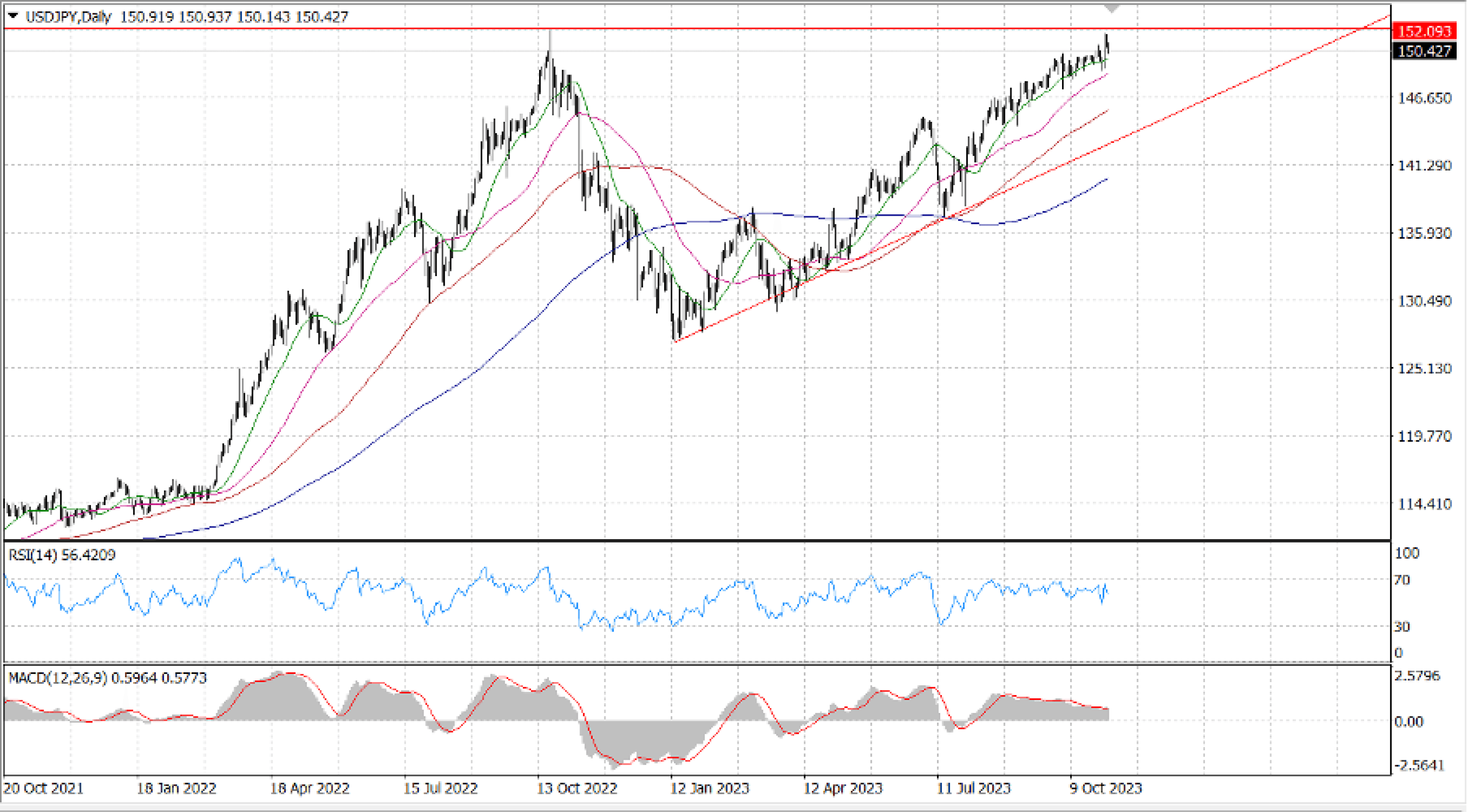Click the MACD 0.00 scale label
This screenshot has height=812, width=1468.
pos(1409,722)
